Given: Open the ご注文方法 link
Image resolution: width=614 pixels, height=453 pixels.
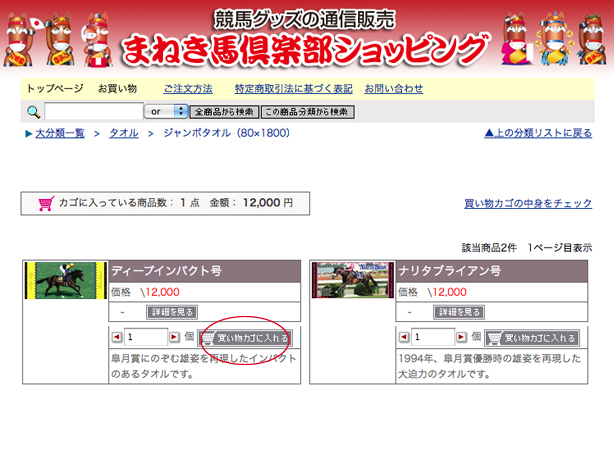Looking at the screenshot, I should click(188, 89).
